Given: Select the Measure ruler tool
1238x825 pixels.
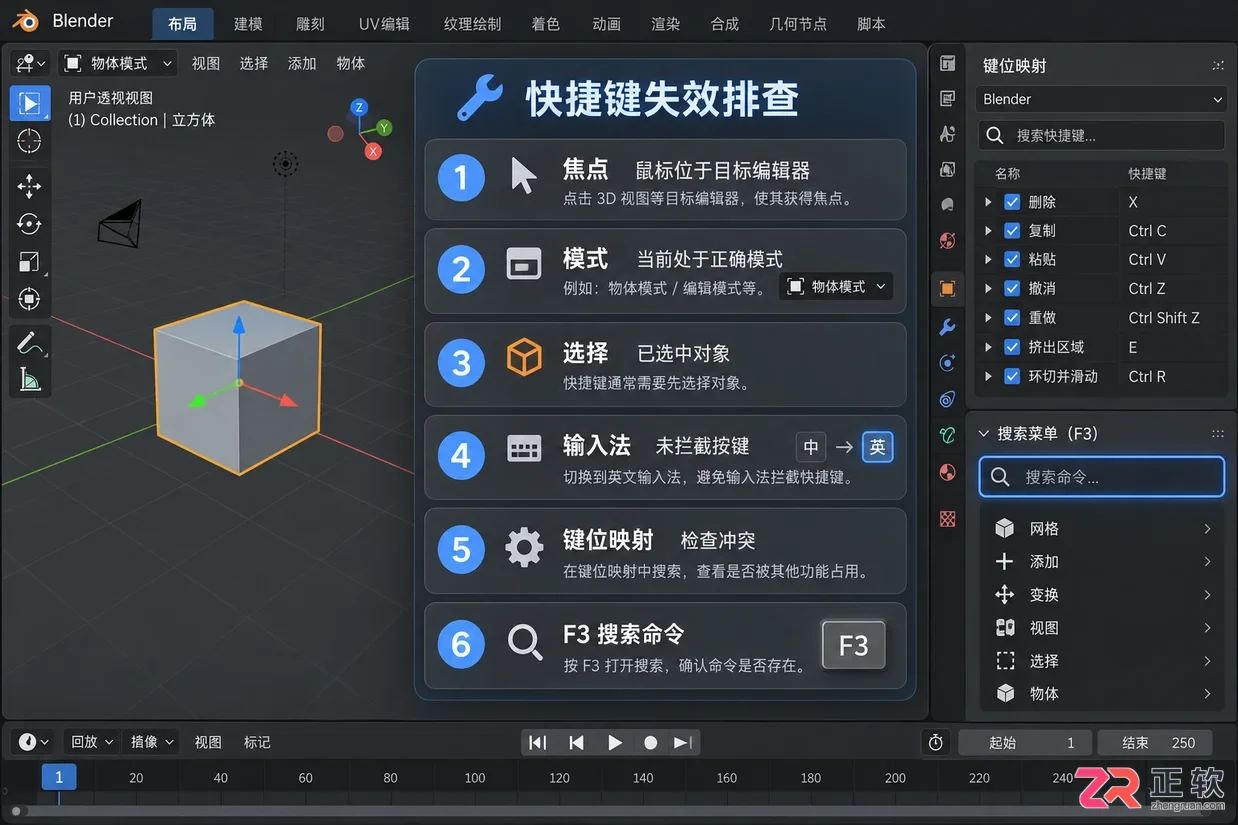Looking at the screenshot, I should click(x=30, y=379).
